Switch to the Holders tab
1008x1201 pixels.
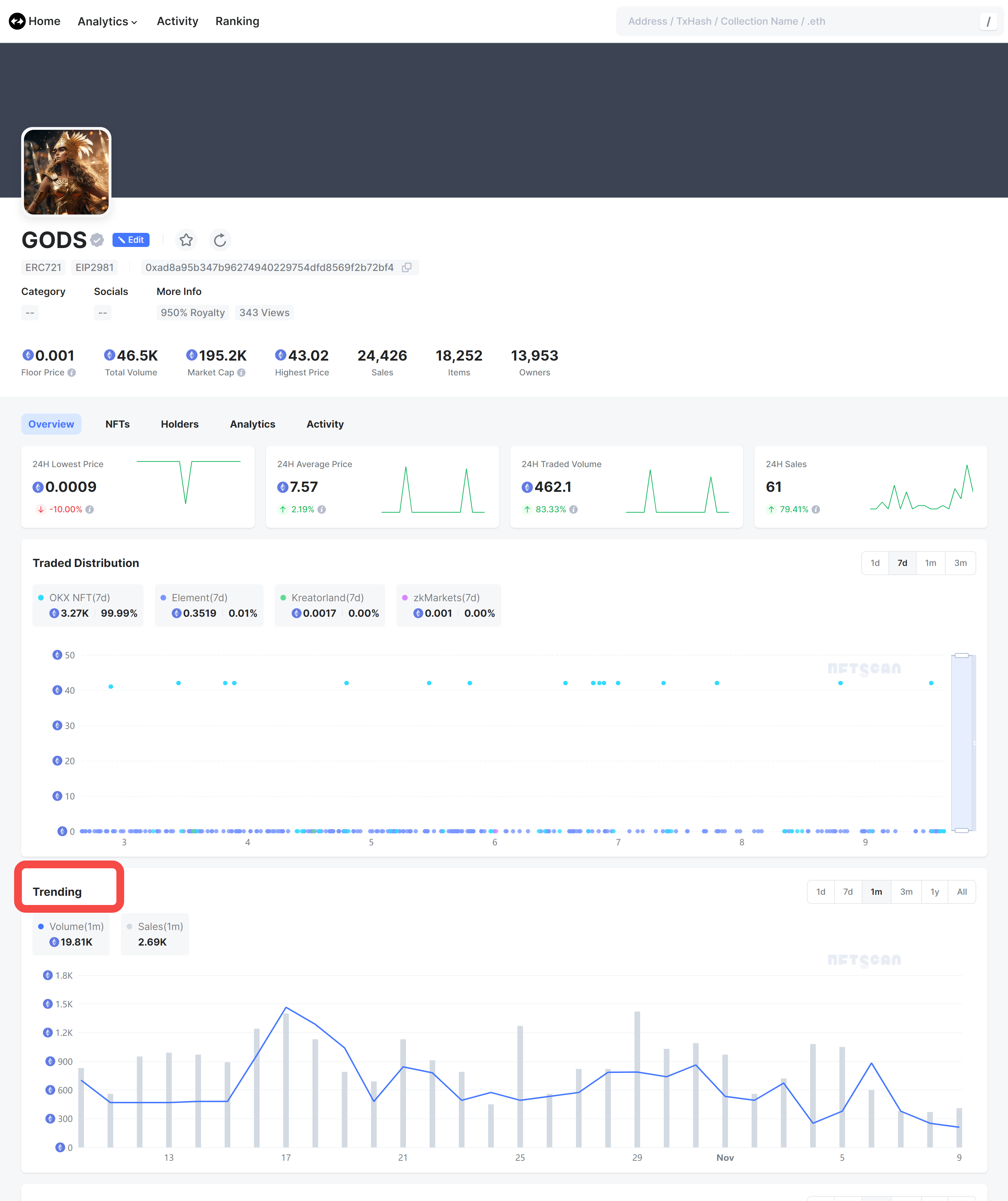[x=180, y=424]
